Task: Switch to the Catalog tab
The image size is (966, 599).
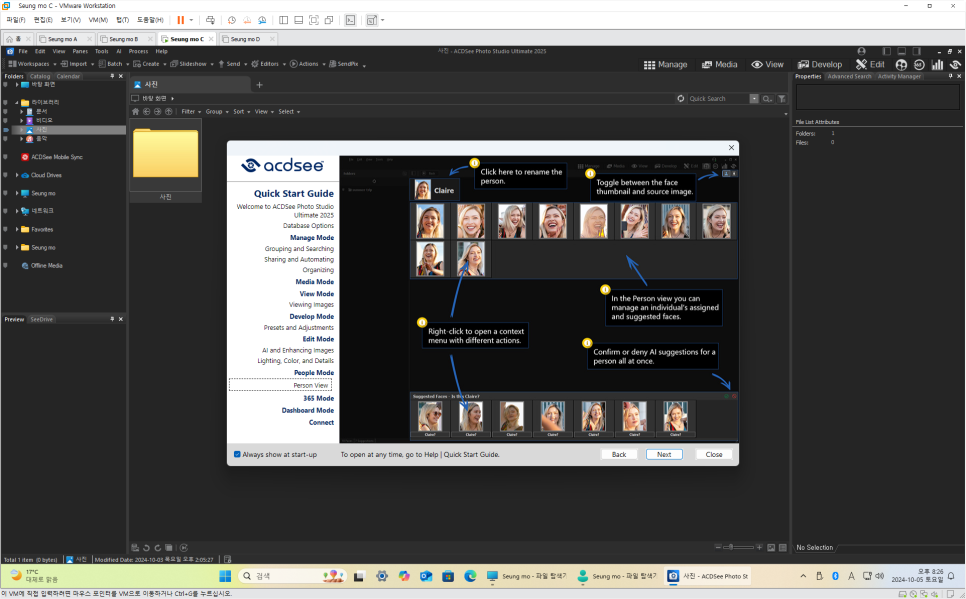Action: [41, 75]
